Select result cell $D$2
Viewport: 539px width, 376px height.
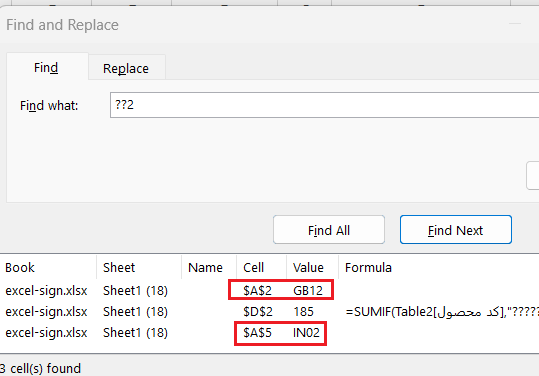258,312
